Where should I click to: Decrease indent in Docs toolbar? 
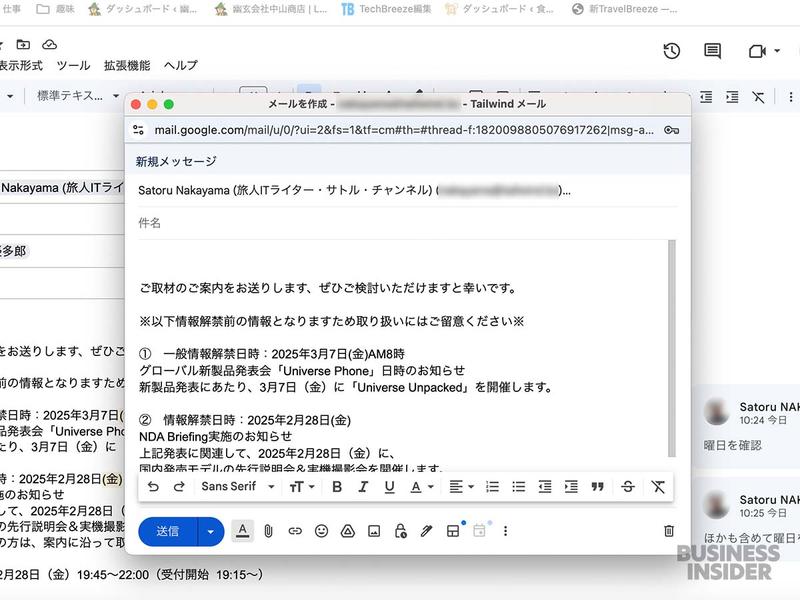[x=706, y=96]
